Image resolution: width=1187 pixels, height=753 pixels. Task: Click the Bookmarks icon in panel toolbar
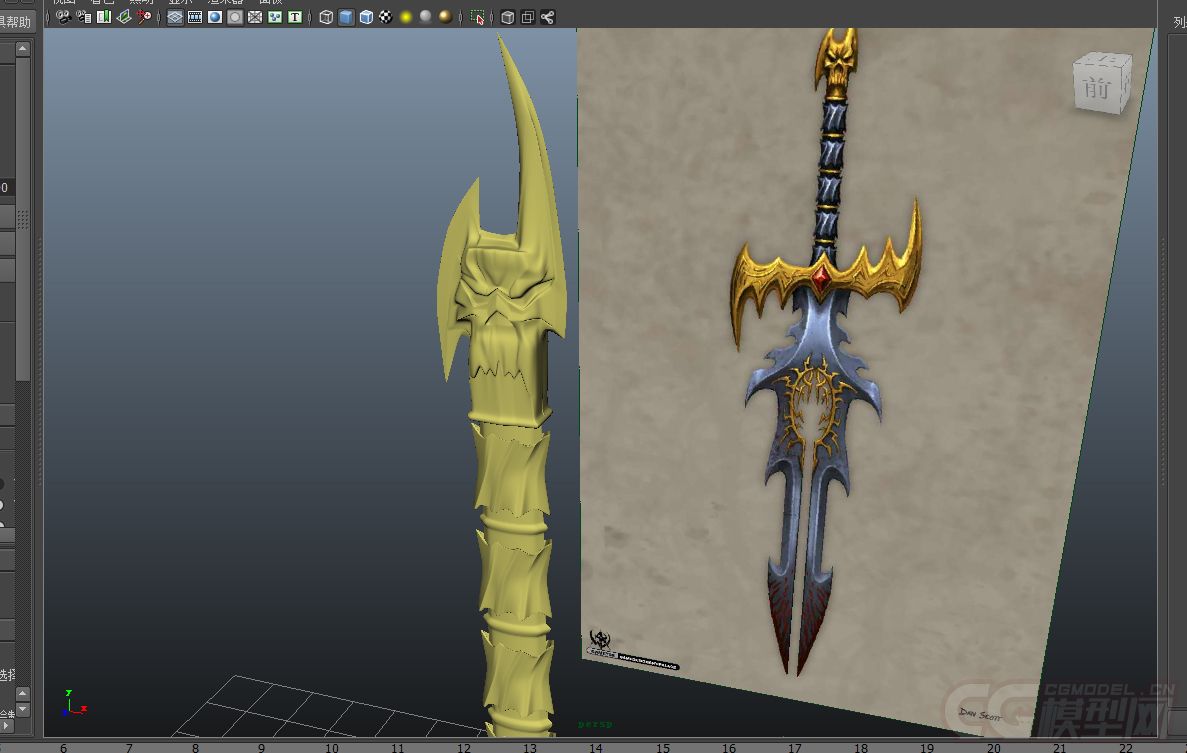pos(104,17)
